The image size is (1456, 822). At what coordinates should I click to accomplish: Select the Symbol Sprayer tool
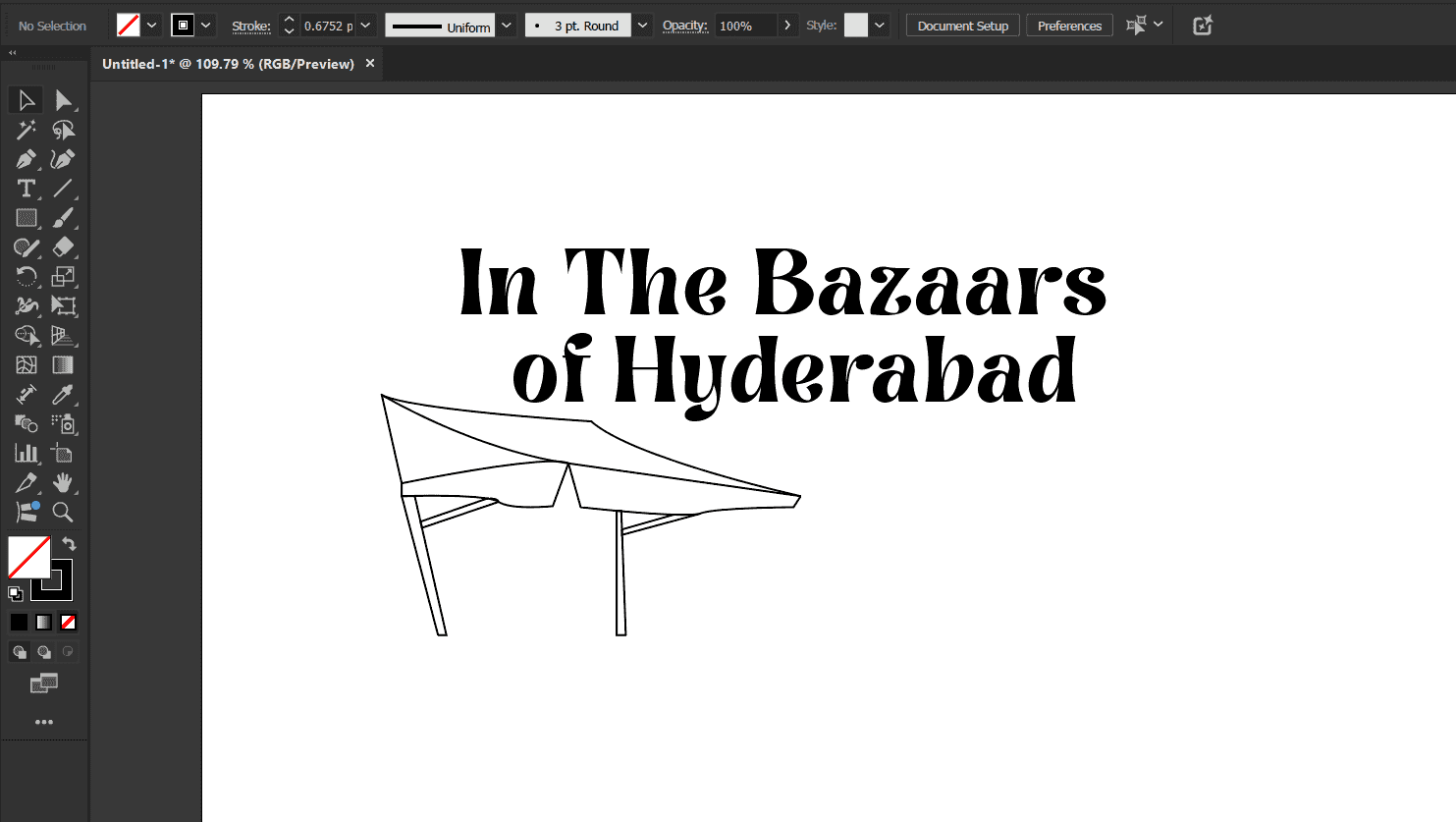click(x=63, y=424)
